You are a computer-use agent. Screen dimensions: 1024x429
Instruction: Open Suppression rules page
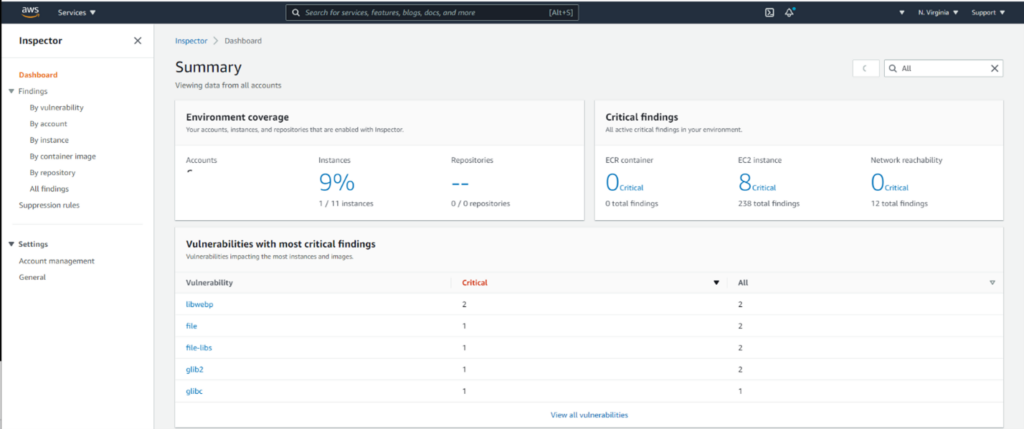click(x=50, y=205)
